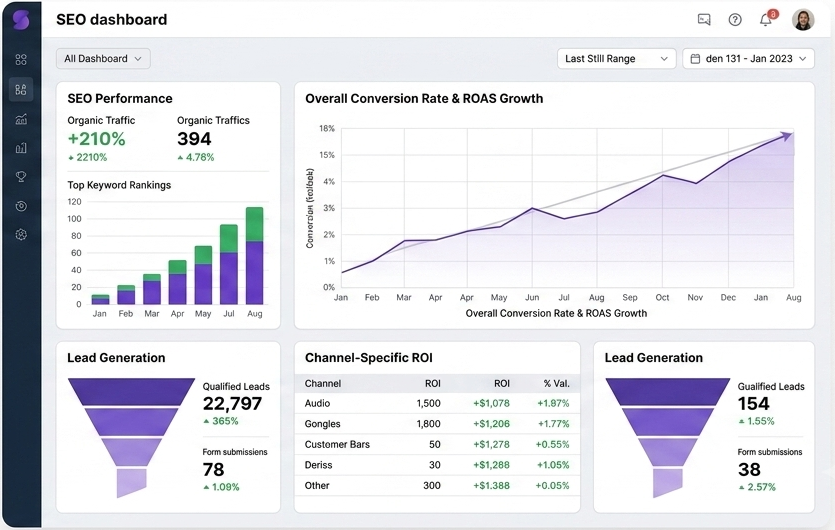
Task: Open the messages icon in the header
Action: [704, 20]
